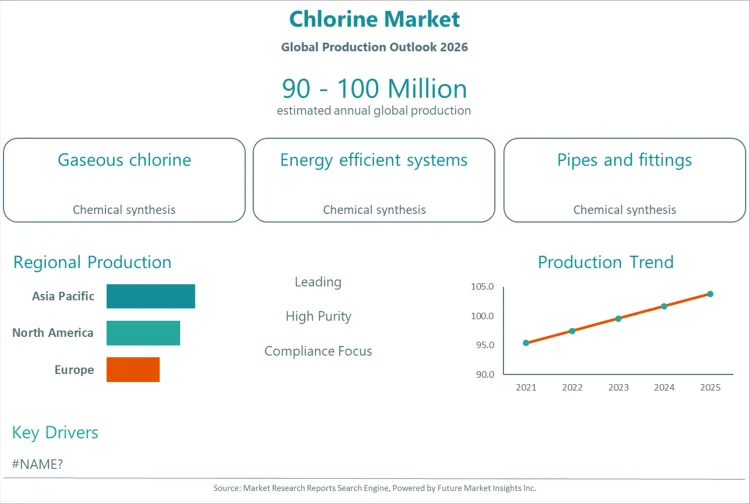This screenshot has height=504, width=750.
Task: Click Chemical synthesis under Pipes and fittings
Action: (x=624, y=209)
